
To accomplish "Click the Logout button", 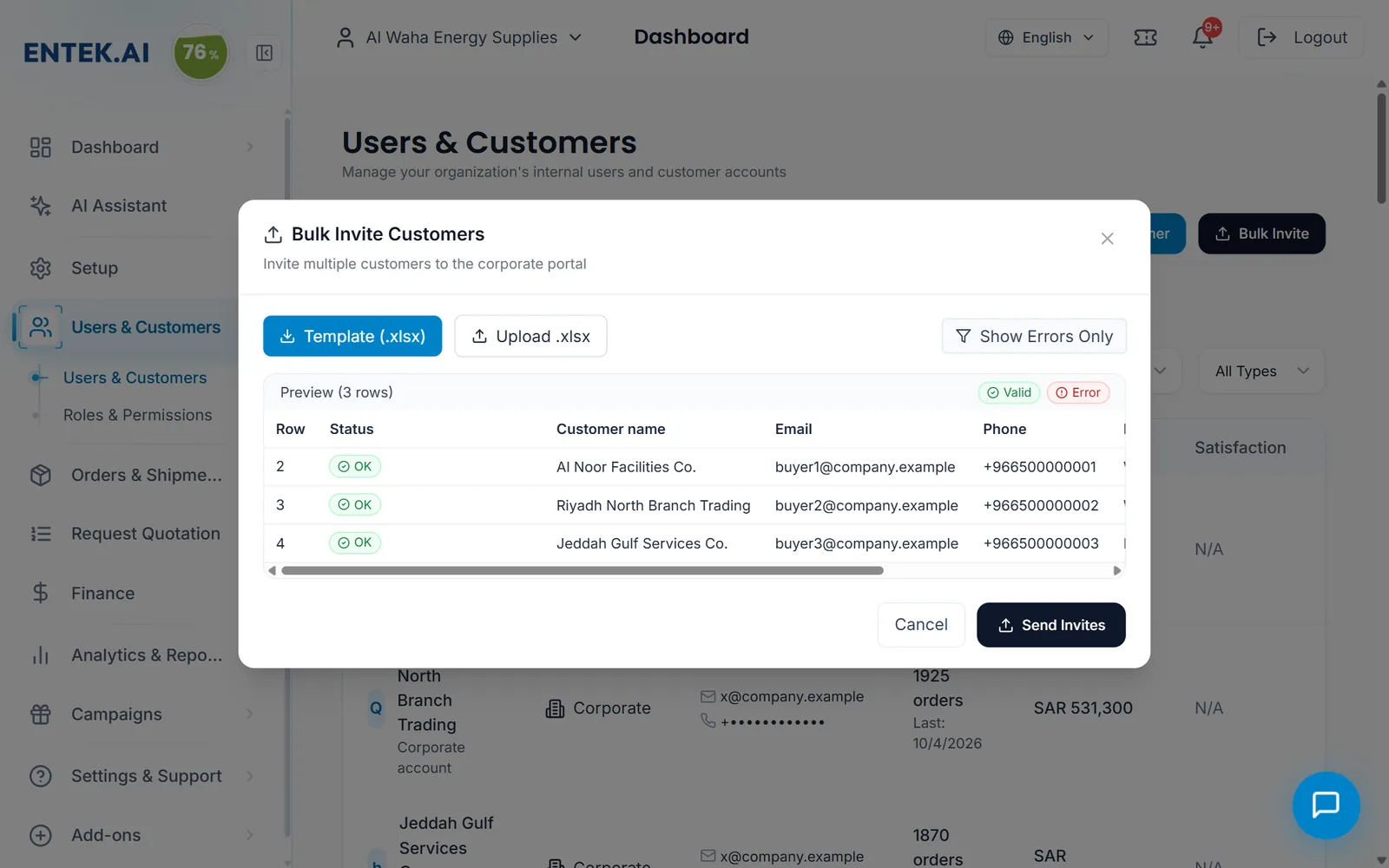I will [1301, 37].
